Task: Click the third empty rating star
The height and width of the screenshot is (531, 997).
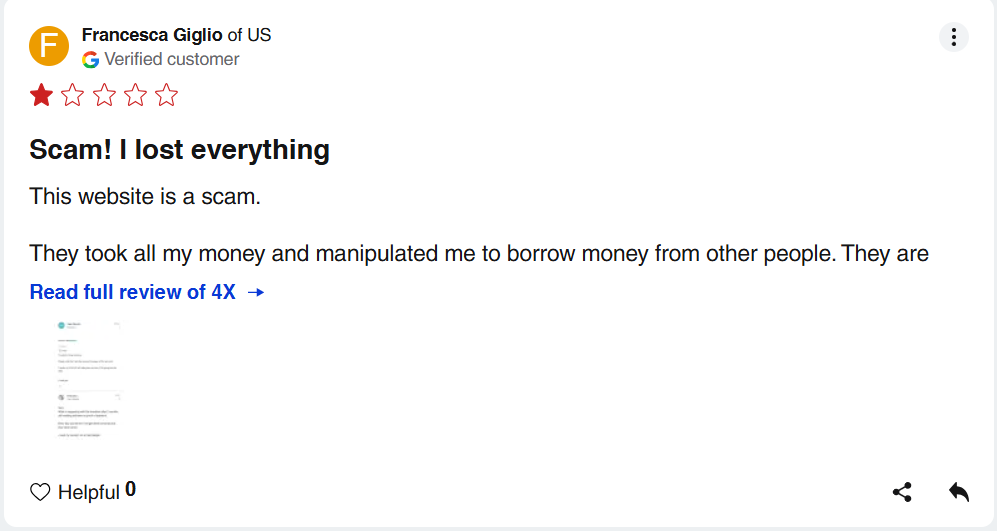Action: [104, 95]
